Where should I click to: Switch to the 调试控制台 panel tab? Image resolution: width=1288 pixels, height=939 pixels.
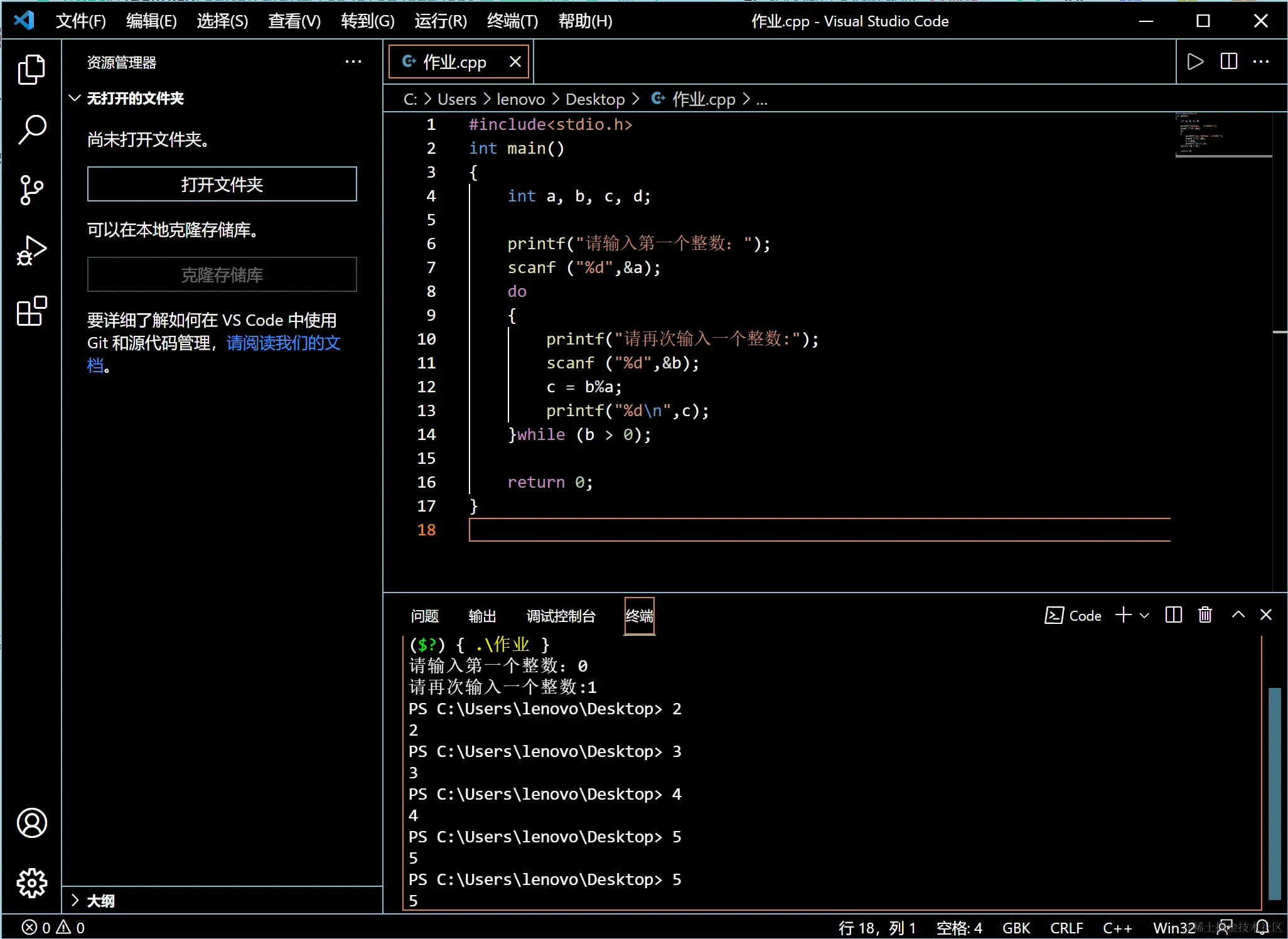coord(561,616)
